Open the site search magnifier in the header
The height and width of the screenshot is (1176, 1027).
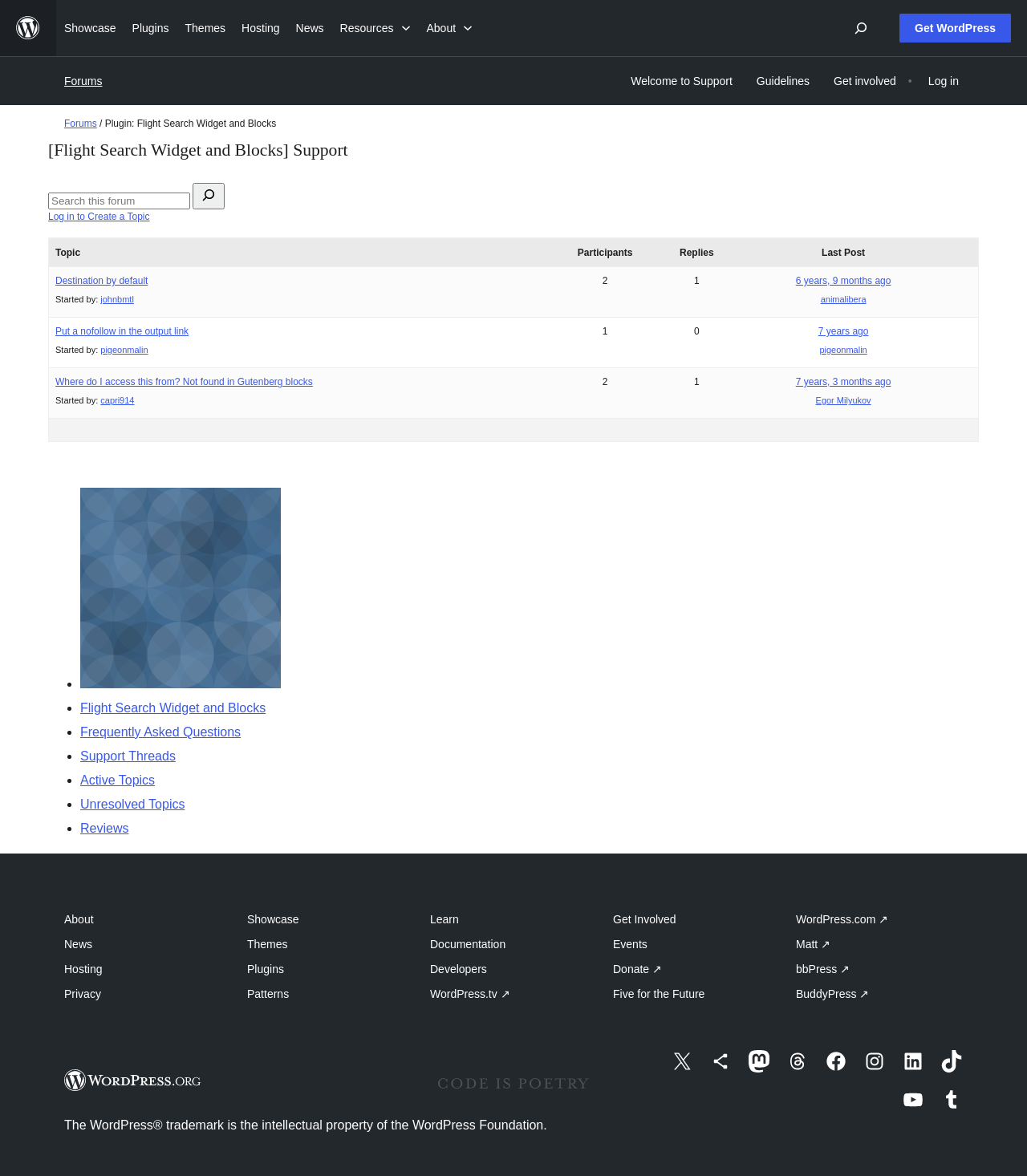[861, 28]
